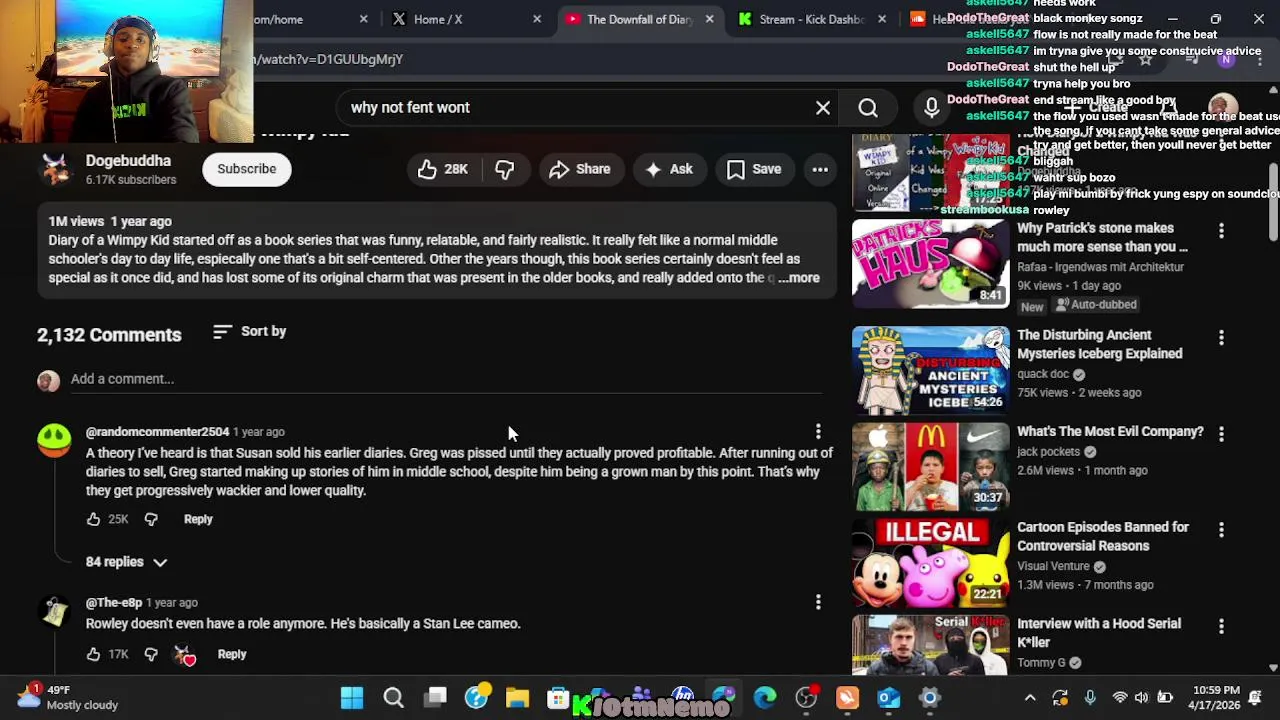Open more actions menu beside Save
Image resolution: width=1280 pixels, height=720 pixels.
click(820, 169)
